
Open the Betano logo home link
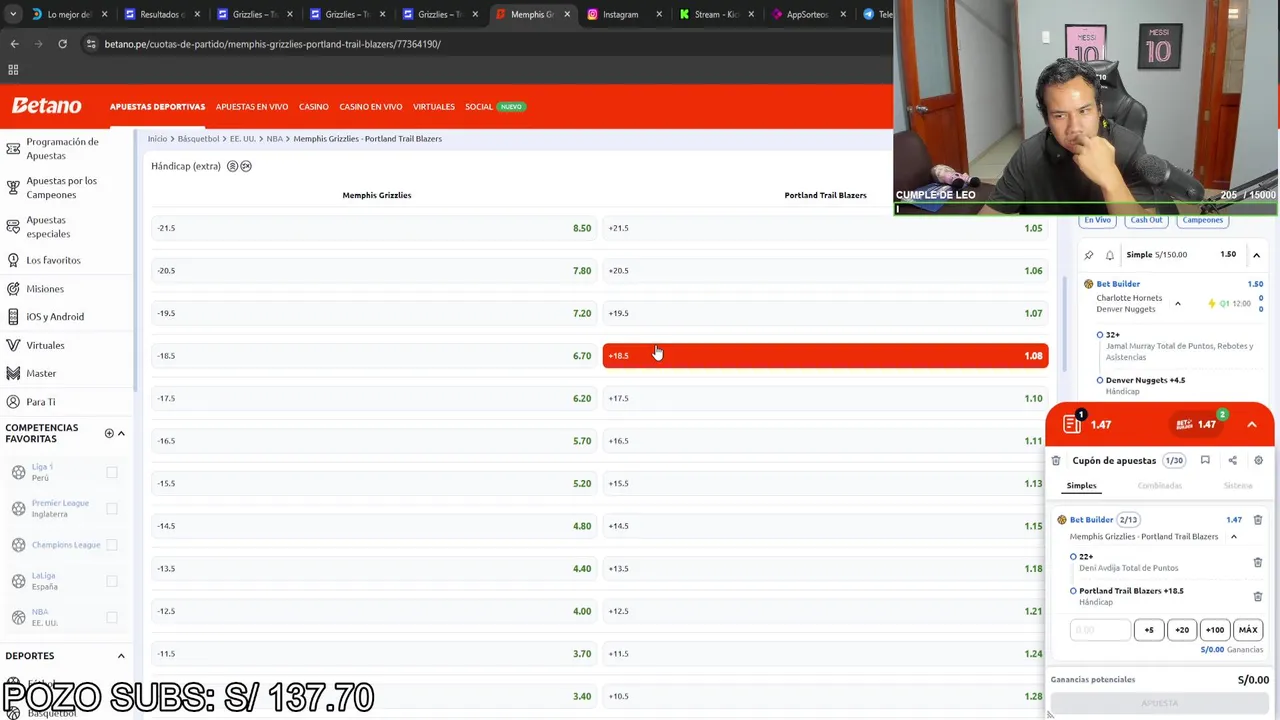point(46,106)
